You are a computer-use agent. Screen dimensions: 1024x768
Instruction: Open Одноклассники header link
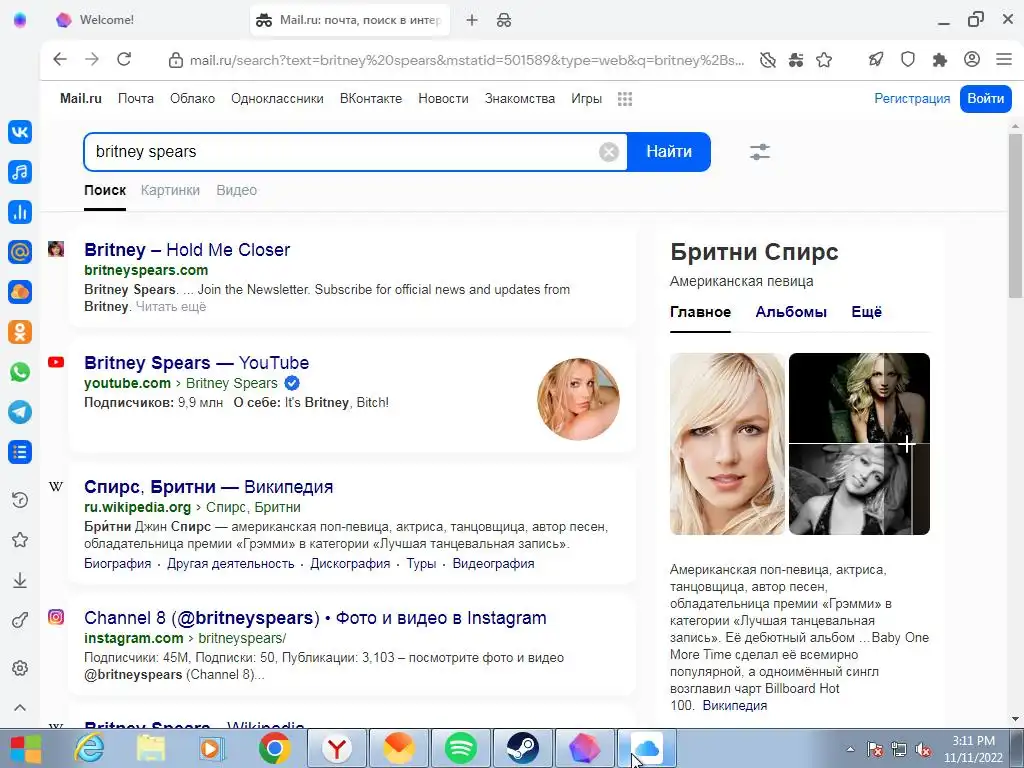(x=277, y=99)
